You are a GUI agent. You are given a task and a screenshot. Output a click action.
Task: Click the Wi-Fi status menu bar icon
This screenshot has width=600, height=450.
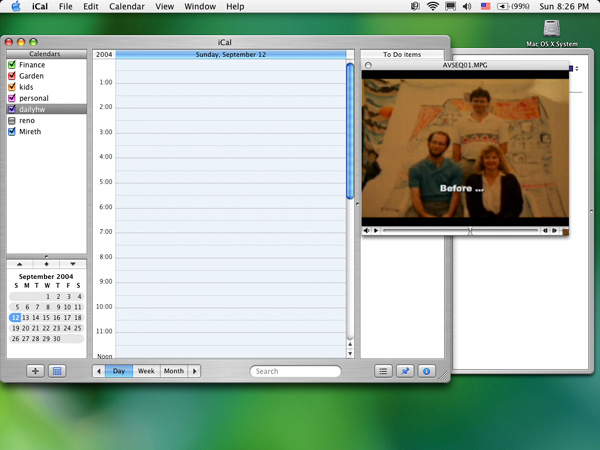[433, 6]
